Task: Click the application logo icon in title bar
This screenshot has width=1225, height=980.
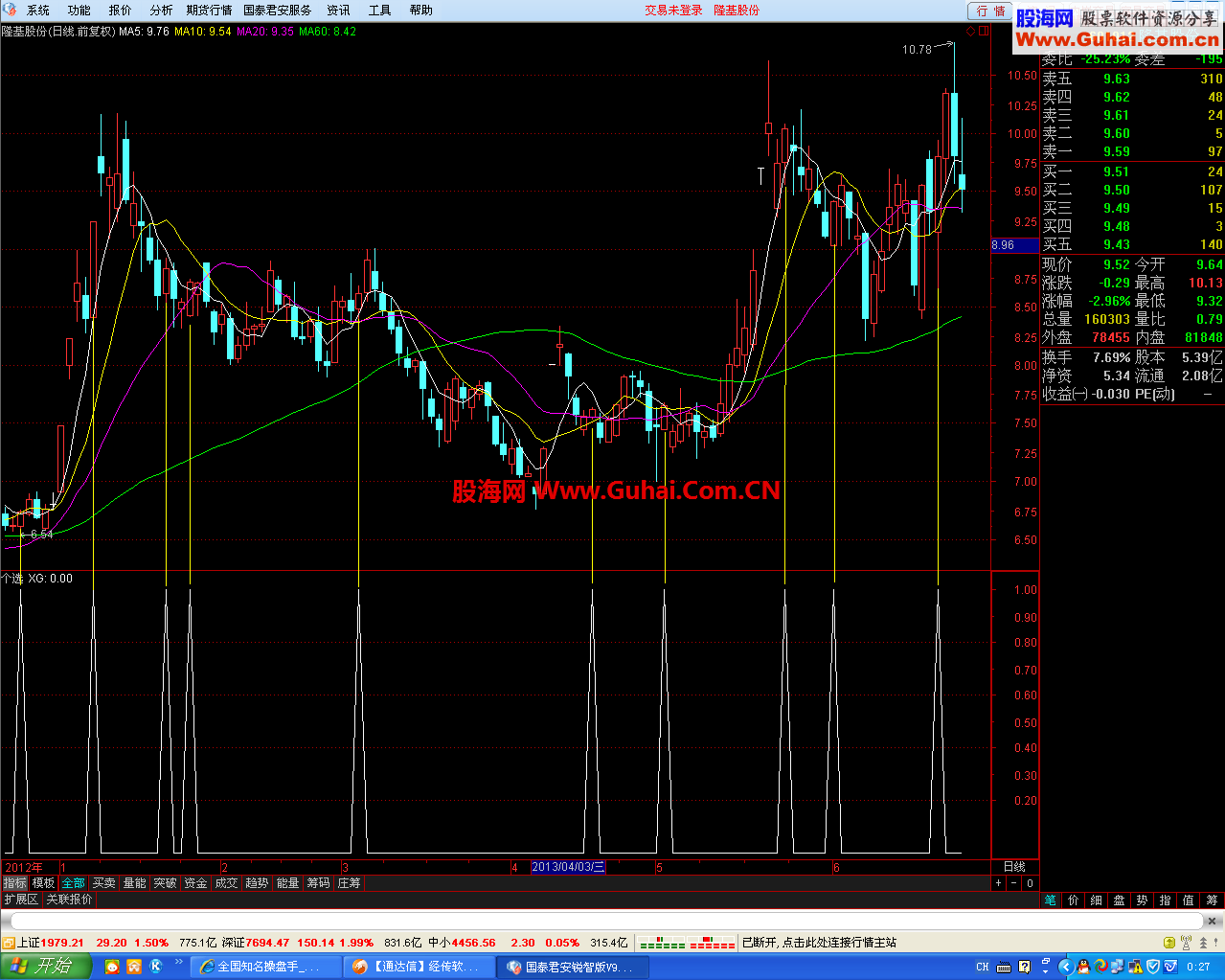Action: tap(11, 10)
